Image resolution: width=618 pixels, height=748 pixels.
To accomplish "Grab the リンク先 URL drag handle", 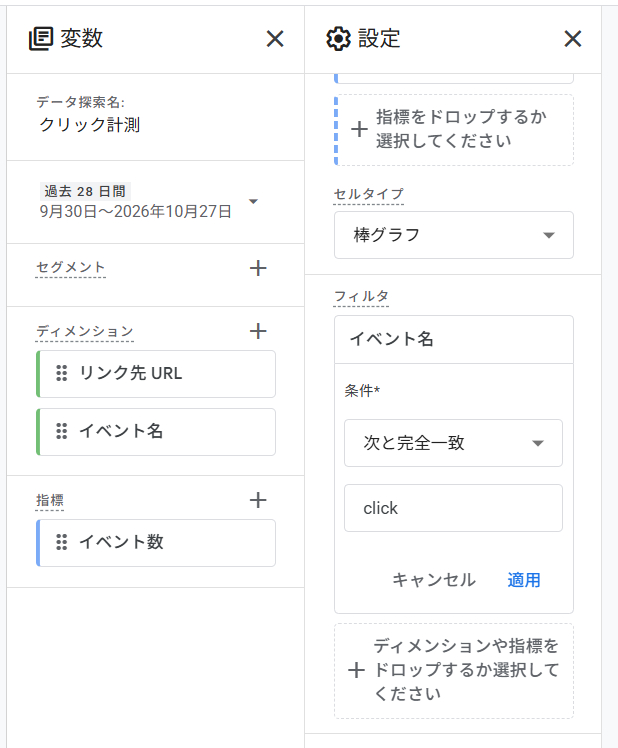I will click(62, 373).
